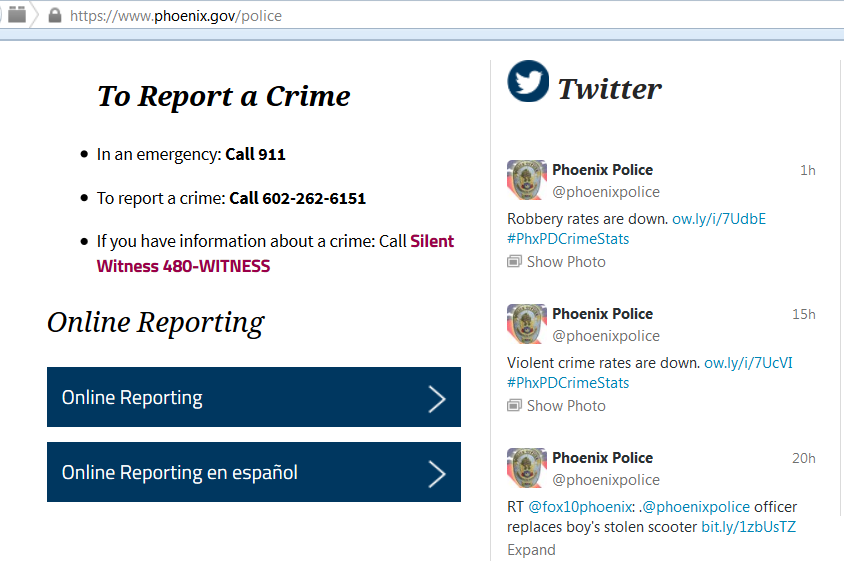Click the folder icon left of address bar
844x561 pixels.
point(17,15)
